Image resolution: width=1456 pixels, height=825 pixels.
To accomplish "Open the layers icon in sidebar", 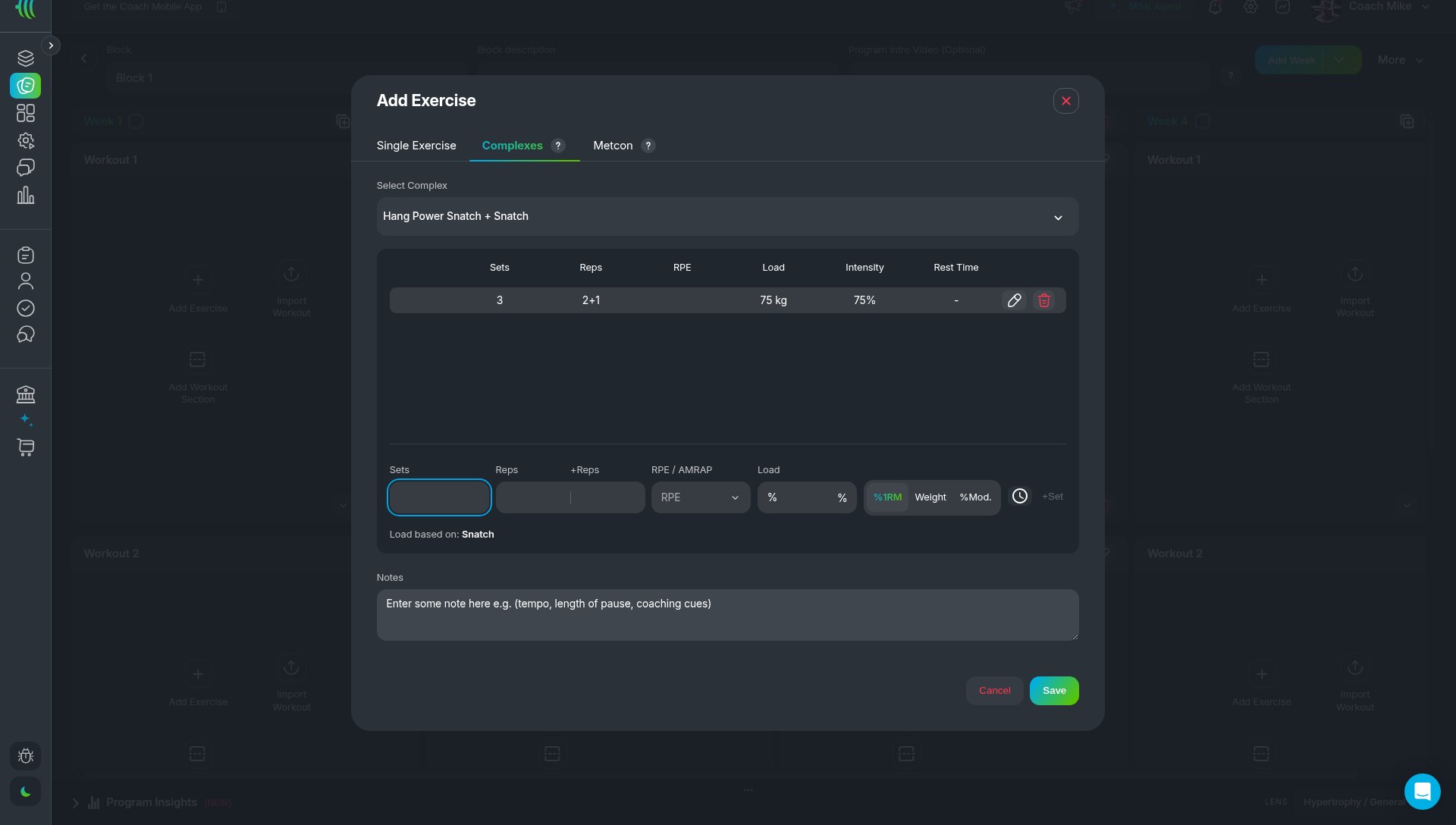I will tap(26, 58).
